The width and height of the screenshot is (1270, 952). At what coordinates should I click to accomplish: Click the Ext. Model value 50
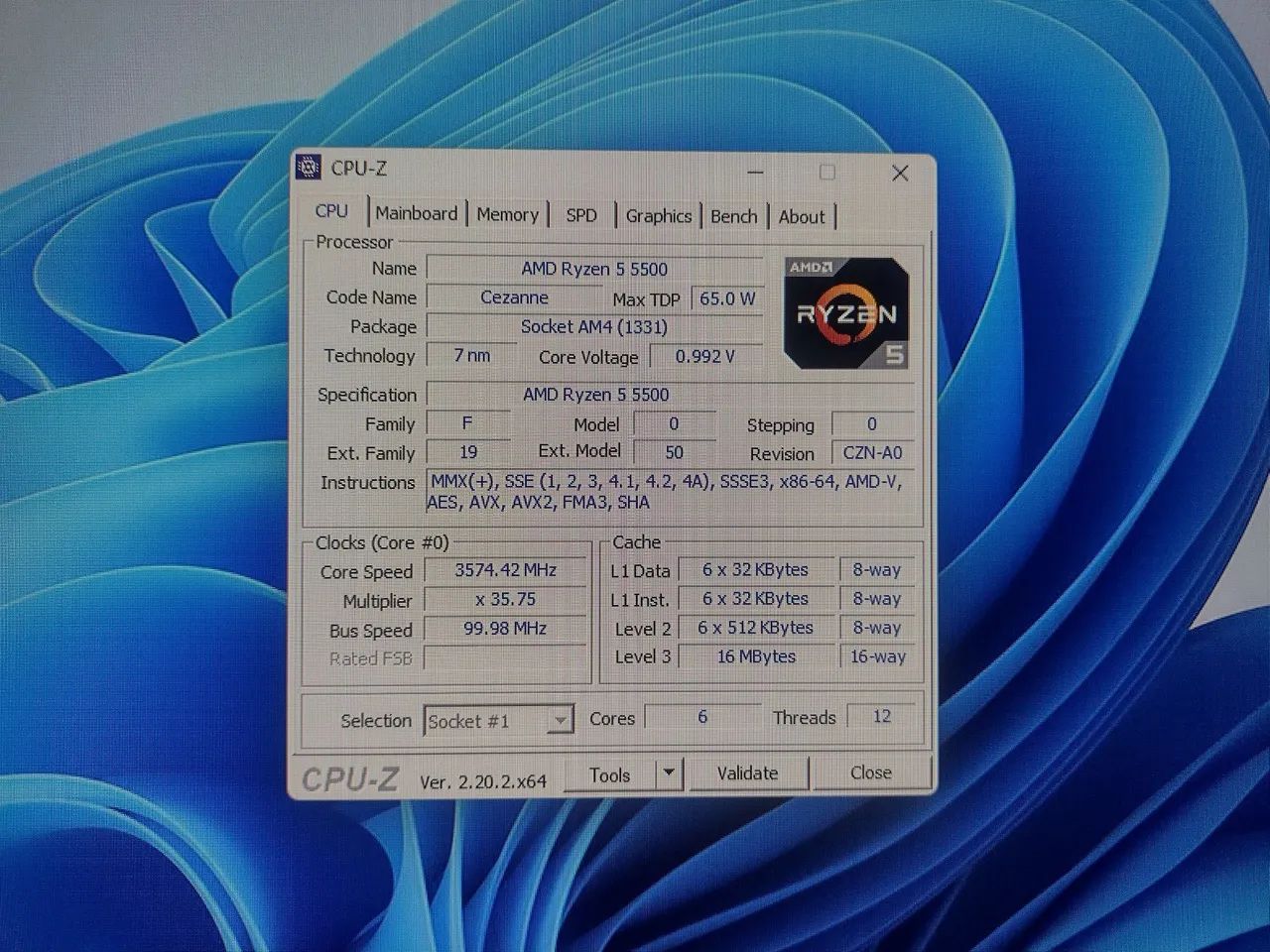(674, 452)
